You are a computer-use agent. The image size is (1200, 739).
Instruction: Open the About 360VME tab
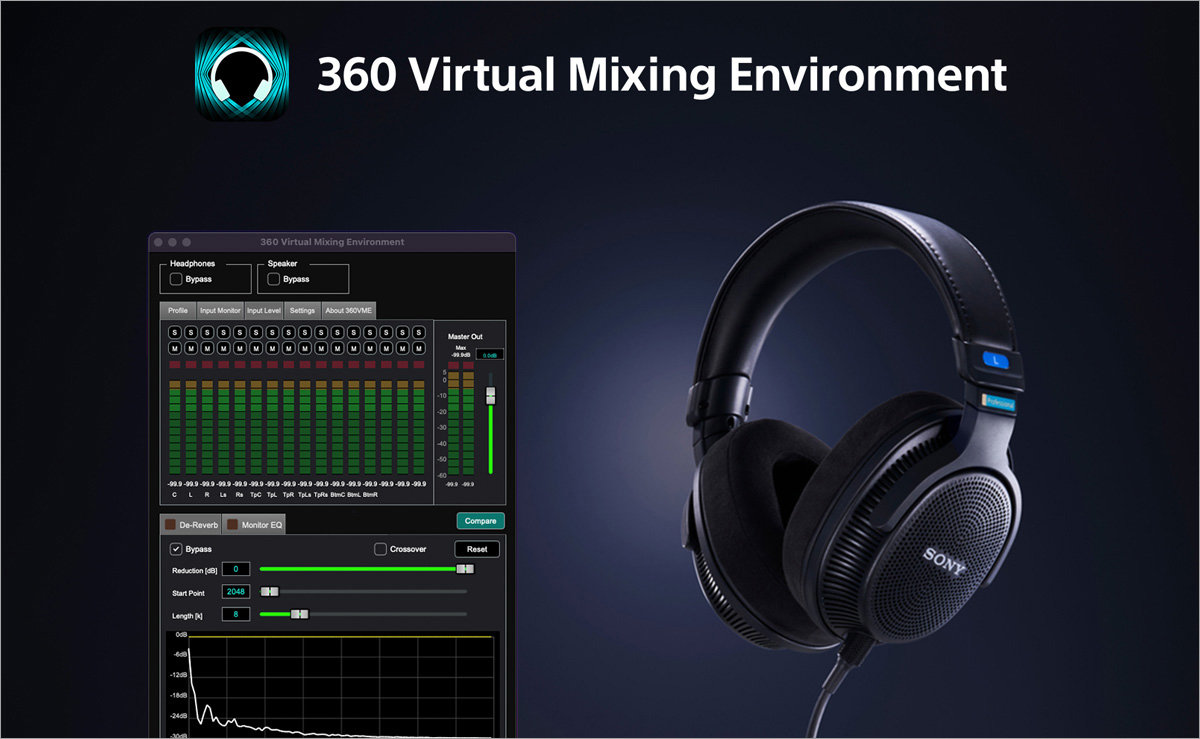(348, 311)
